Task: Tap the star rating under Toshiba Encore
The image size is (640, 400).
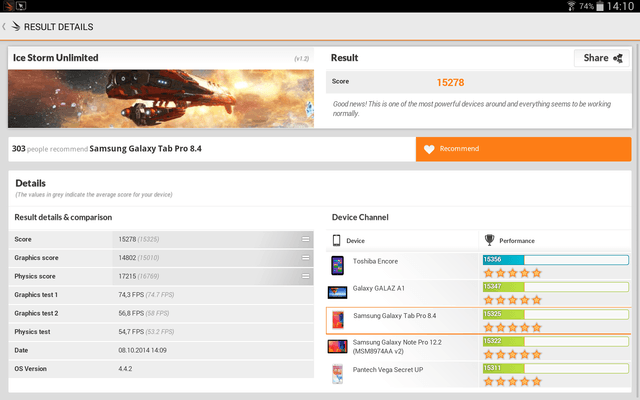Action: click(x=513, y=273)
